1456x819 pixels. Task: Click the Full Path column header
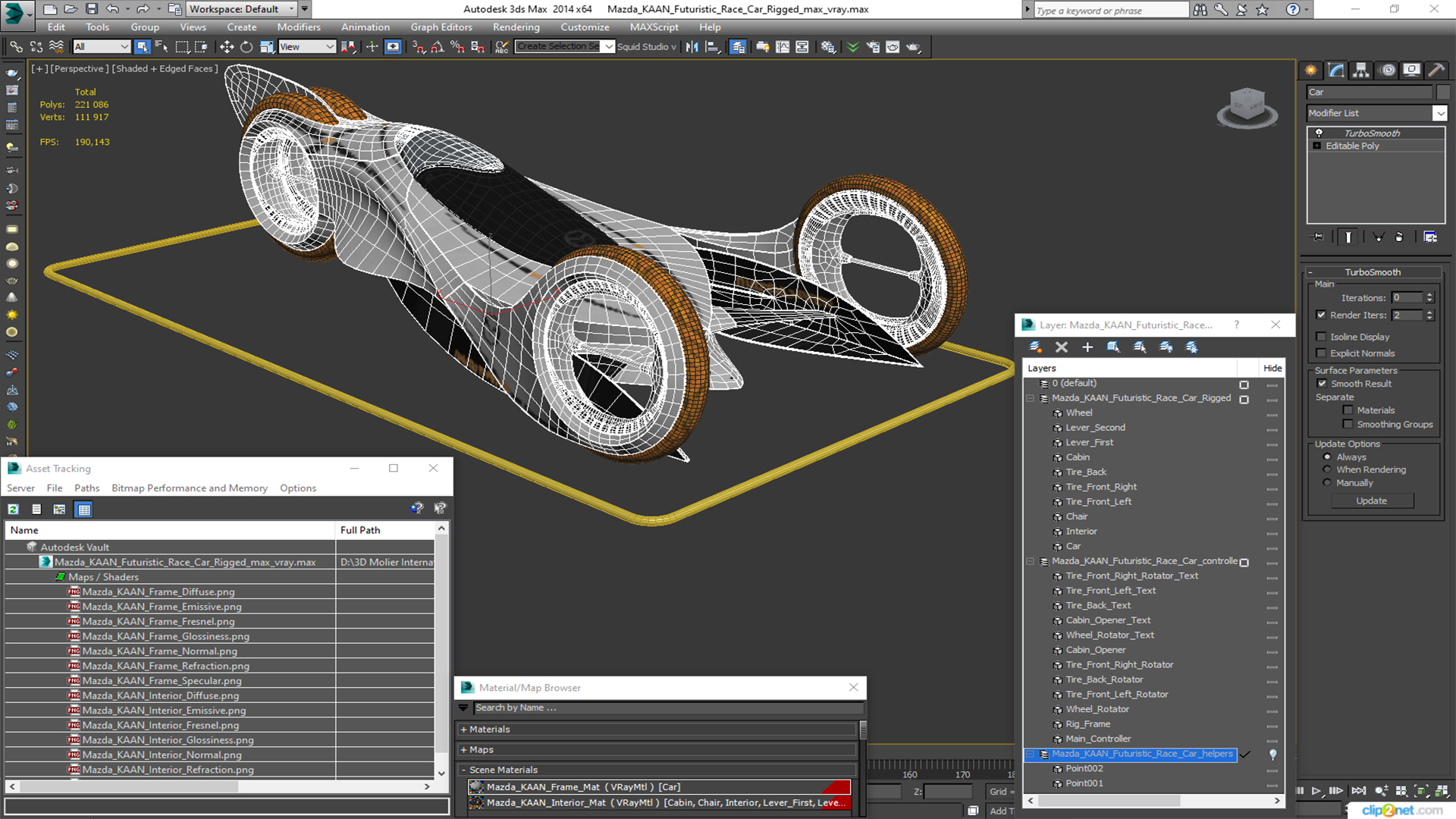[384, 530]
